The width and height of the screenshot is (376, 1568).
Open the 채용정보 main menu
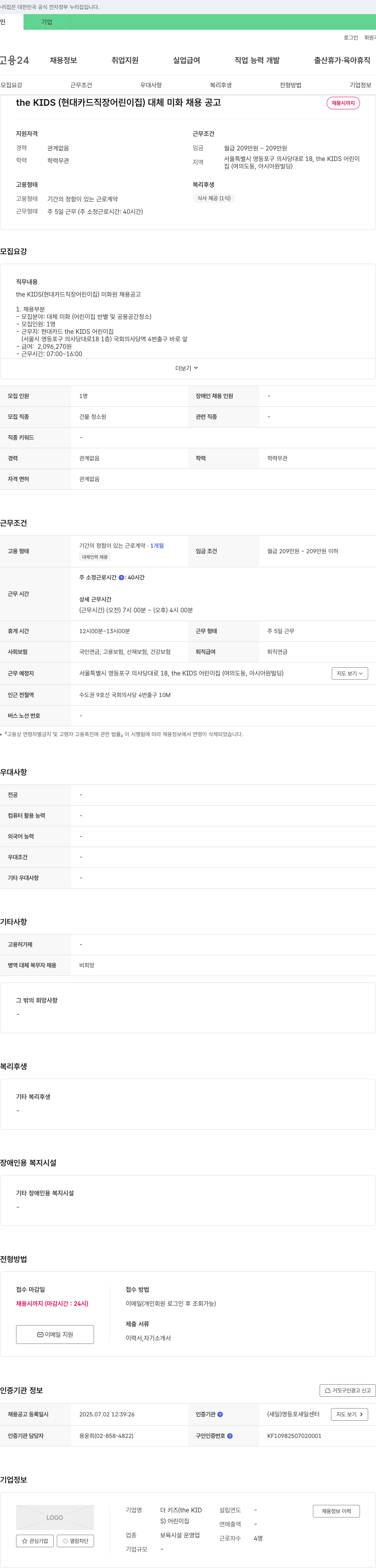click(x=63, y=60)
